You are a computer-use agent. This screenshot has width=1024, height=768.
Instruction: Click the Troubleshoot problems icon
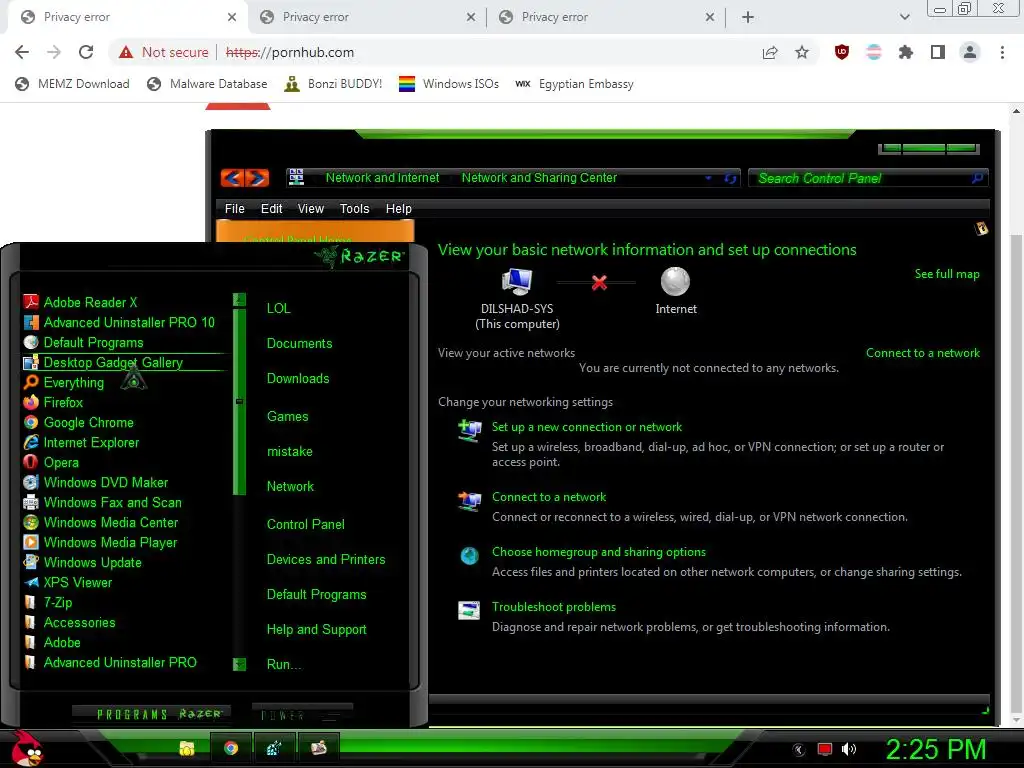click(469, 610)
